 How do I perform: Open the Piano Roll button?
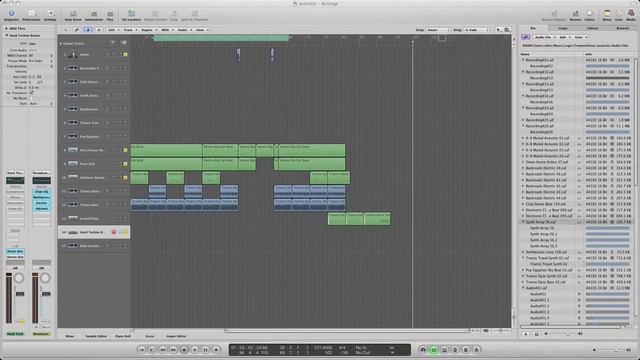(123, 336)
